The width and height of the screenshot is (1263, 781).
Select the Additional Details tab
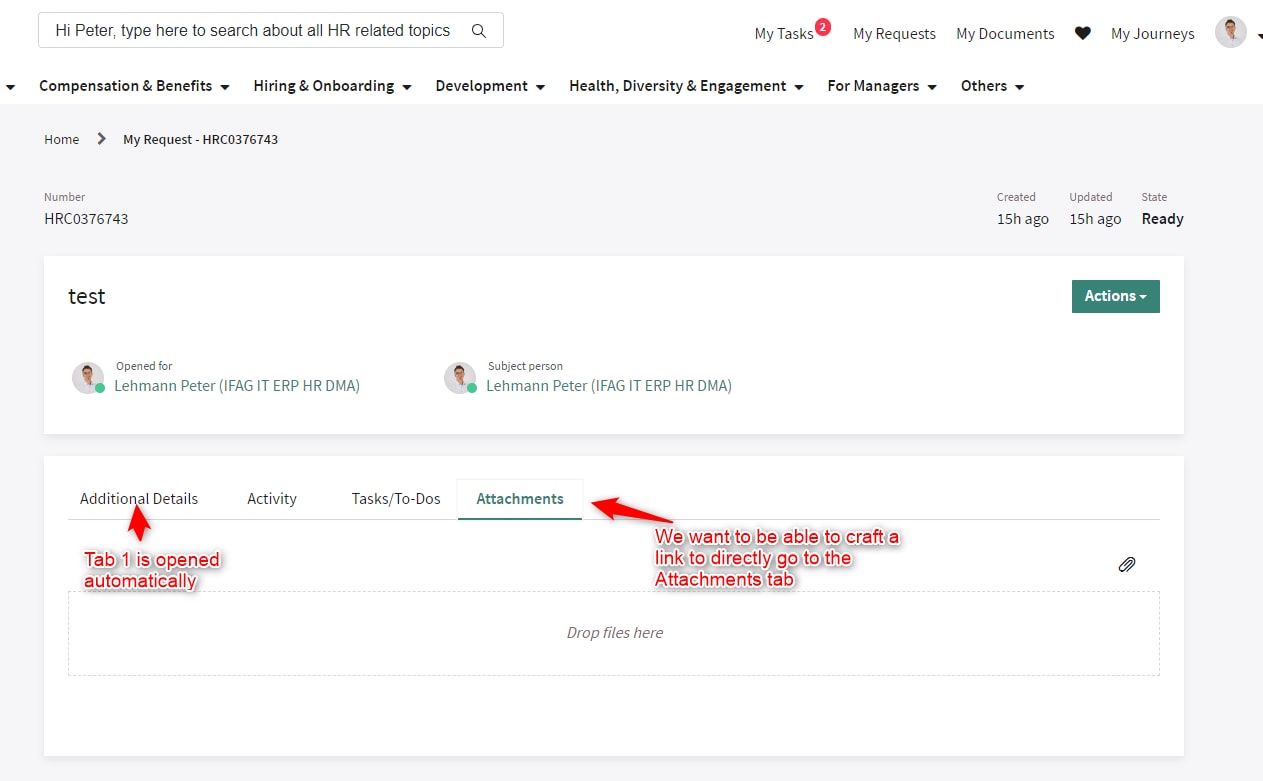pos(138,498)
